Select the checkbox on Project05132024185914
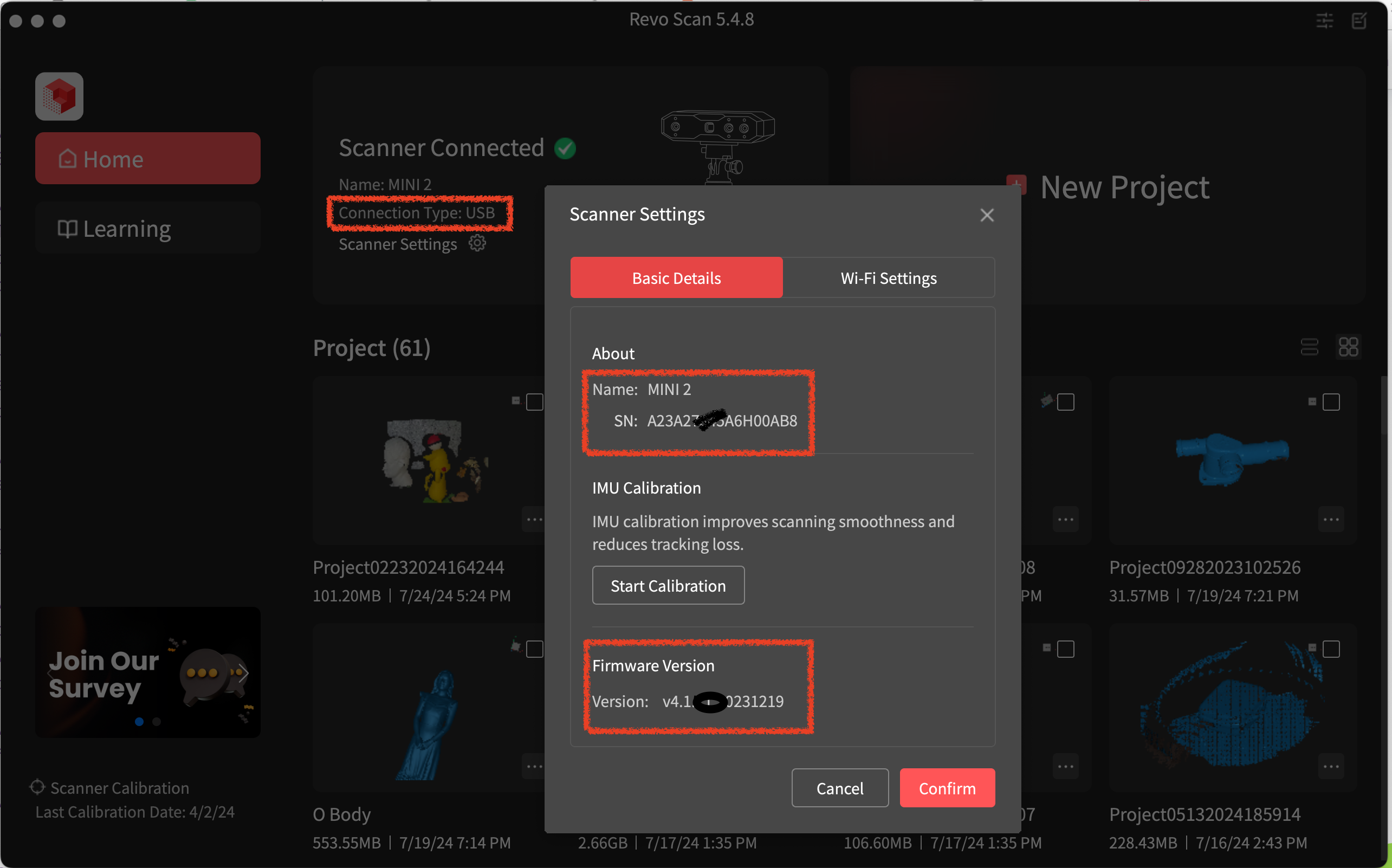 [x=1331, y=649]
